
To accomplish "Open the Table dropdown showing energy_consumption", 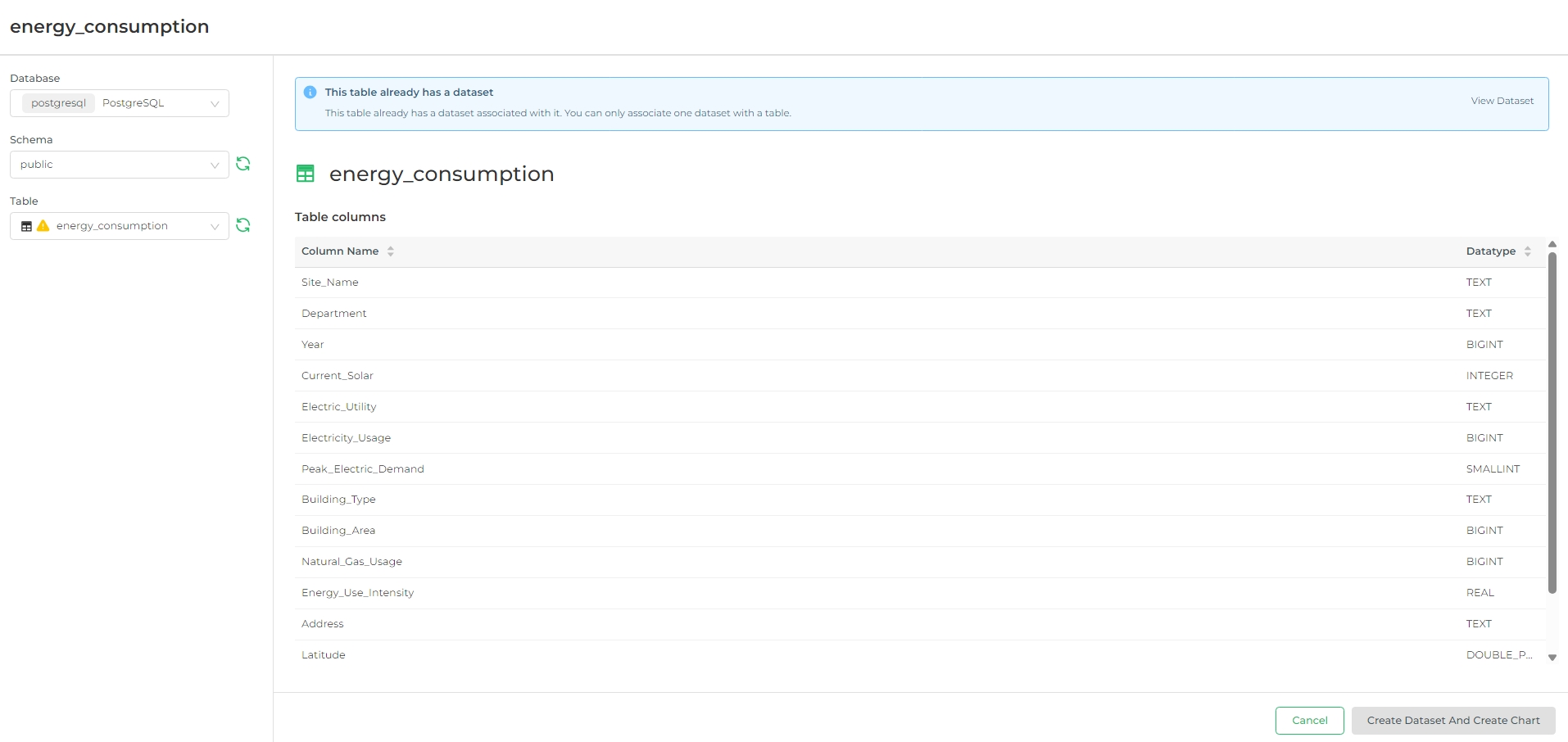I will 120,226.
